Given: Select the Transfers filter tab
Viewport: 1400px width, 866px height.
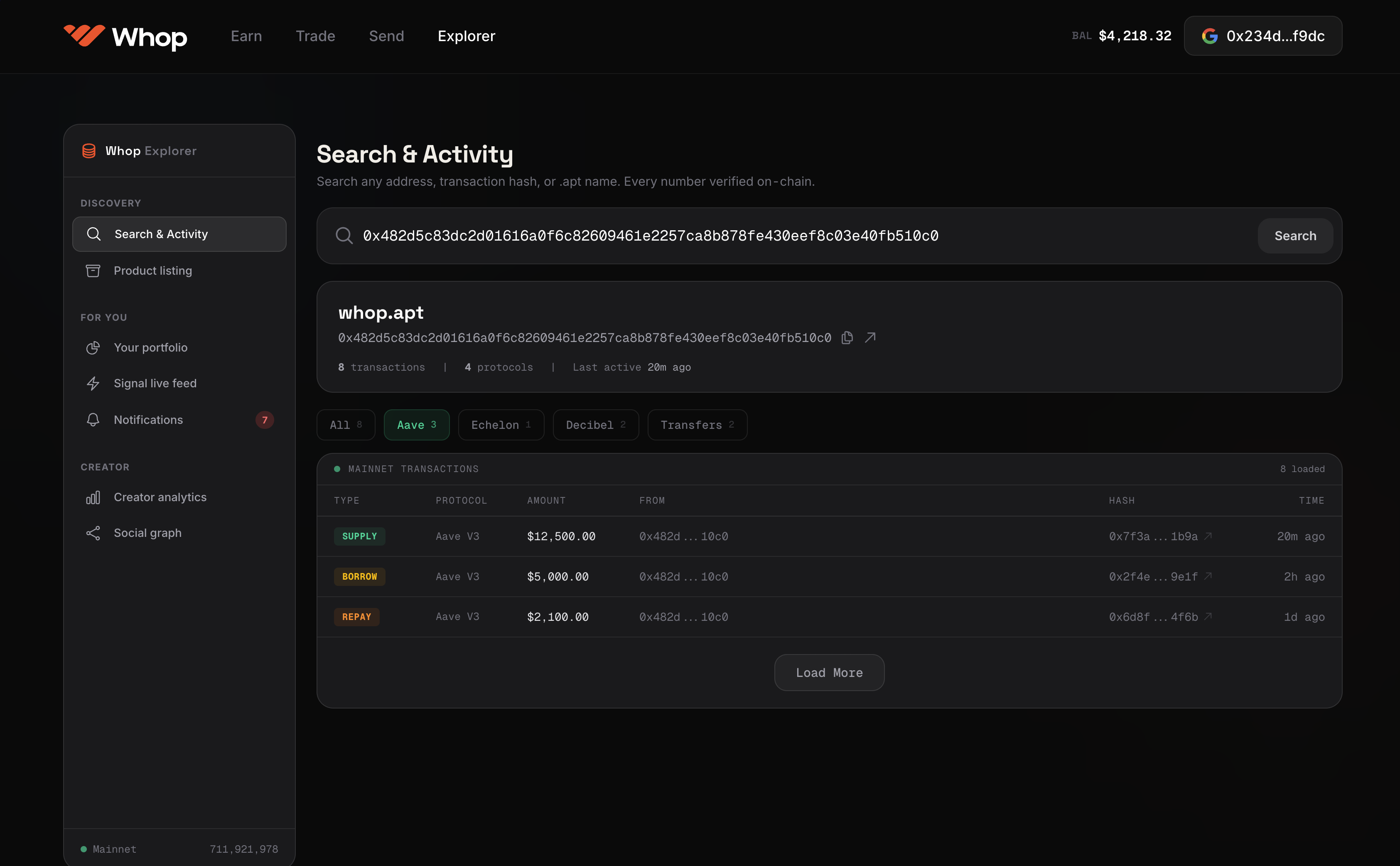Looking at the screenshot, I should pyautogui.click(x=697, y=424).
